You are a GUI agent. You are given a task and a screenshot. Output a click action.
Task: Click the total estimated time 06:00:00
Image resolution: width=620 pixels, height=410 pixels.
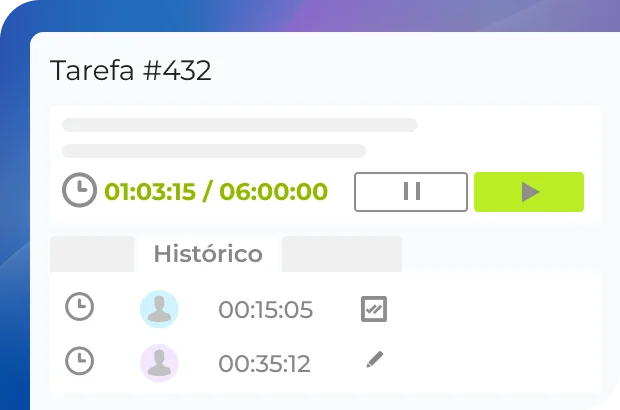273,192
